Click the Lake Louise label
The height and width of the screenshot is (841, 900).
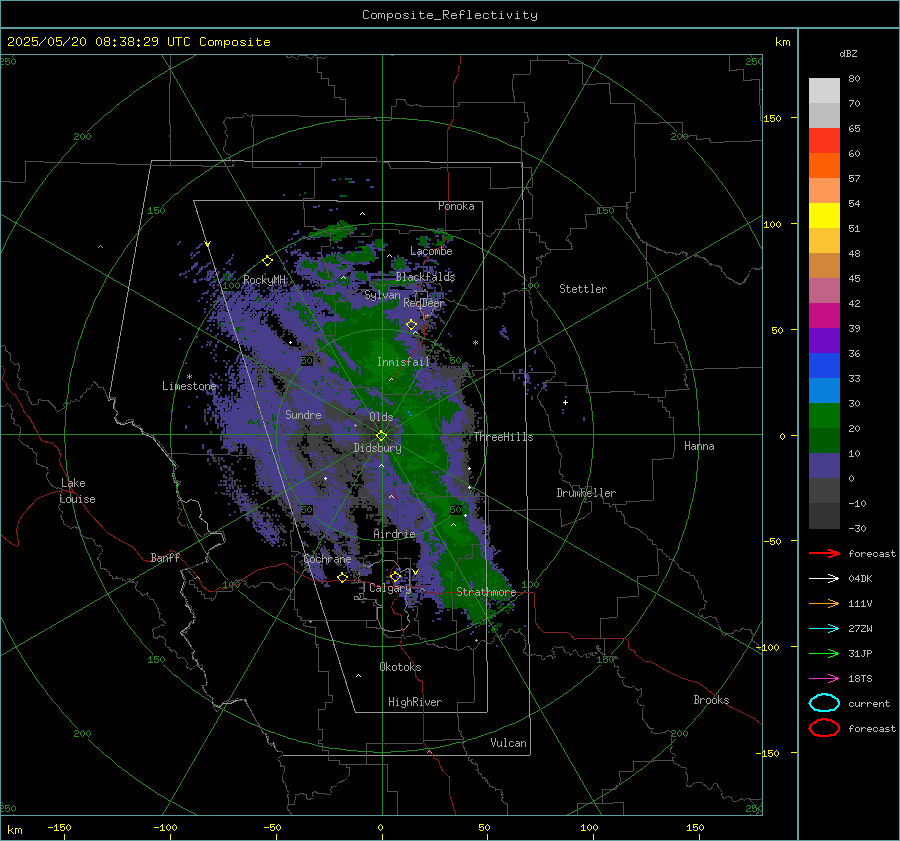click(x=77, y=491)
